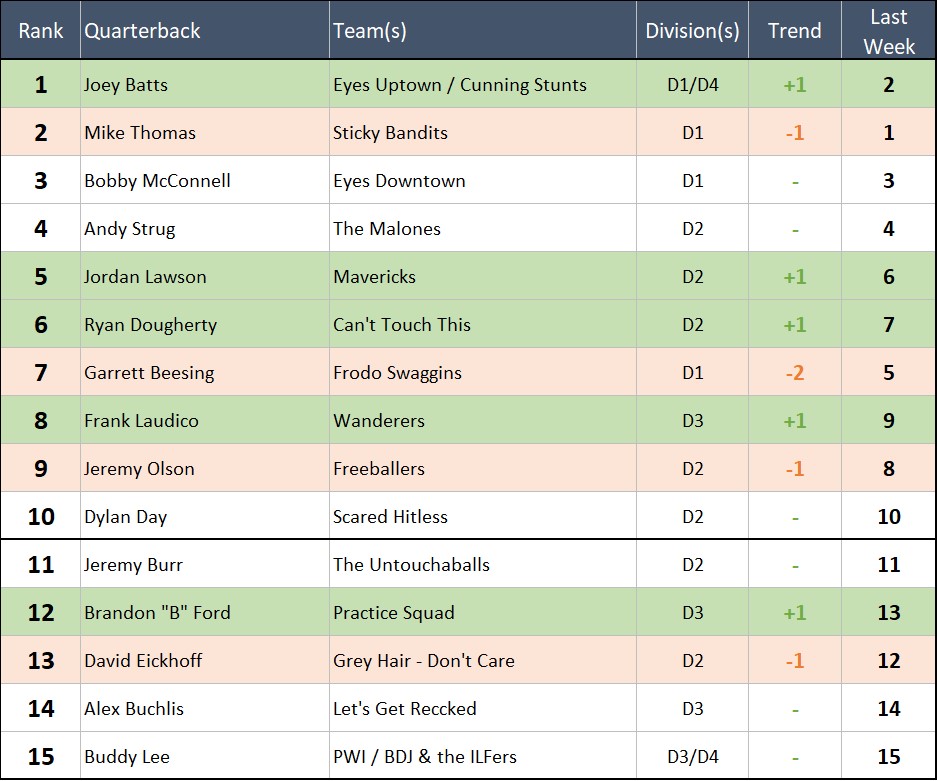938x781 pixels.
Task: Click the Trend column header
Action: coord(794,31)
